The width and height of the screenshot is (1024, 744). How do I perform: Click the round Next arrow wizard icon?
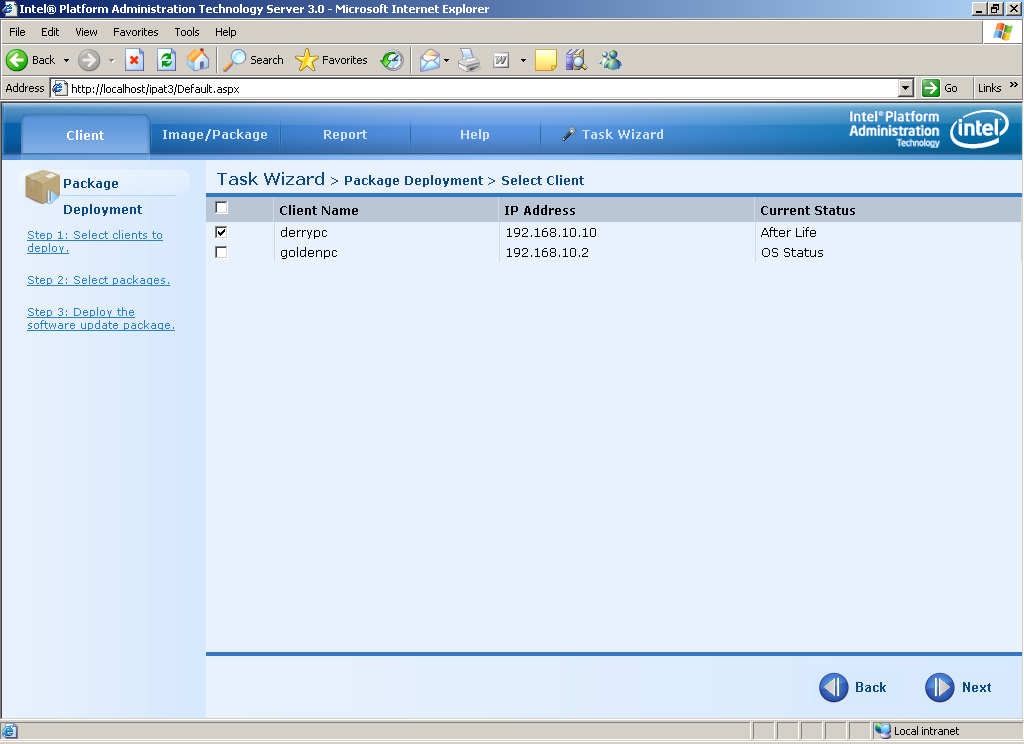[x=940, y=687]
